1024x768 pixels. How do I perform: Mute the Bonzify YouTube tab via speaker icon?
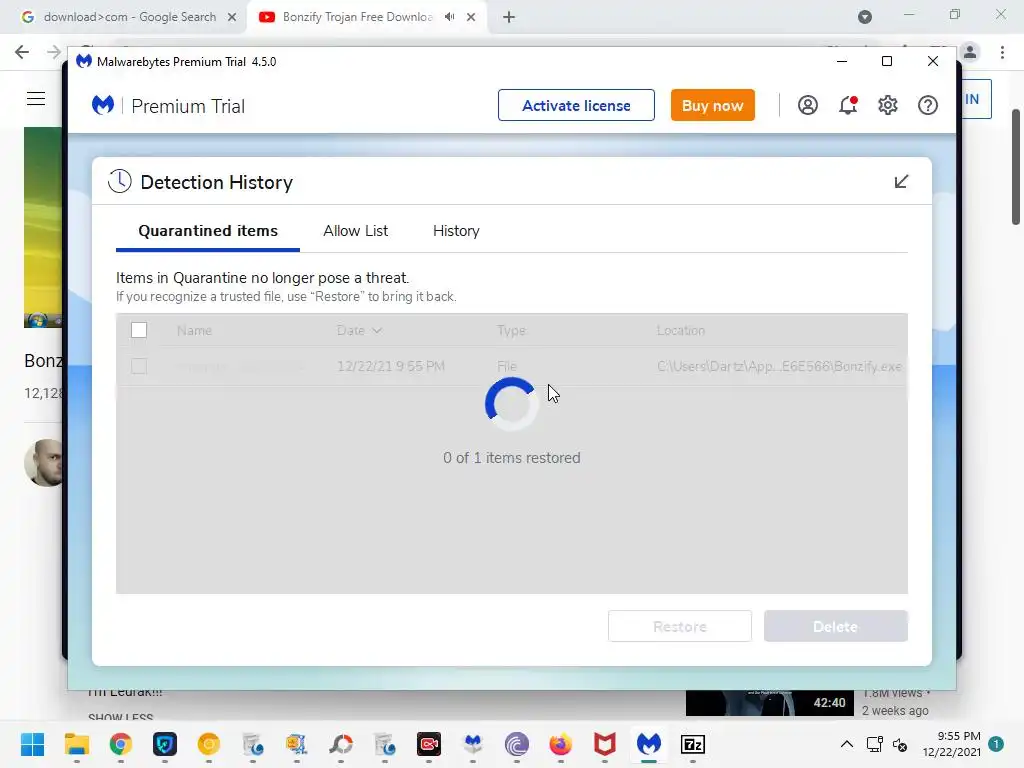pos(449,17)
